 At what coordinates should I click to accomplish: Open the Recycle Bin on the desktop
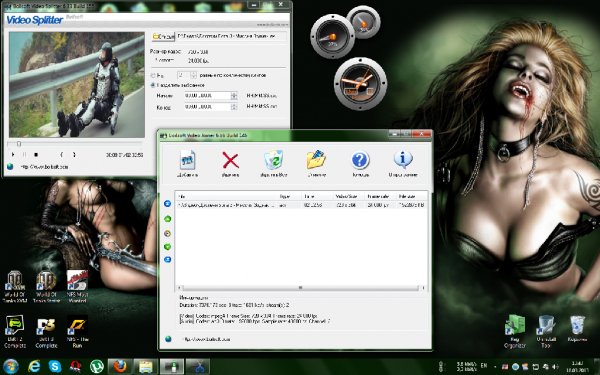[577, 328]
